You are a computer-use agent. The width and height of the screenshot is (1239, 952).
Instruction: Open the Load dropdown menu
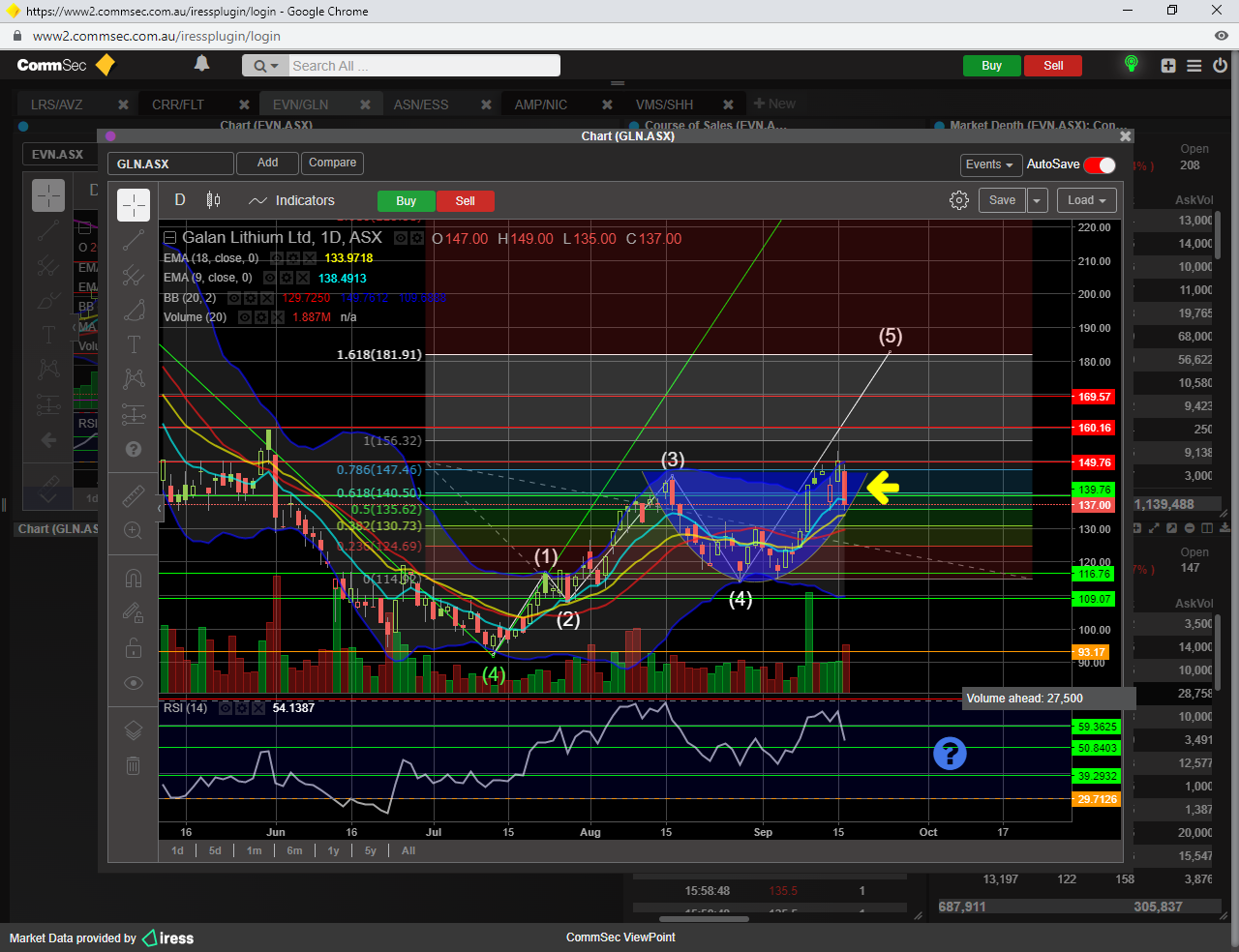pos(1086,200)
